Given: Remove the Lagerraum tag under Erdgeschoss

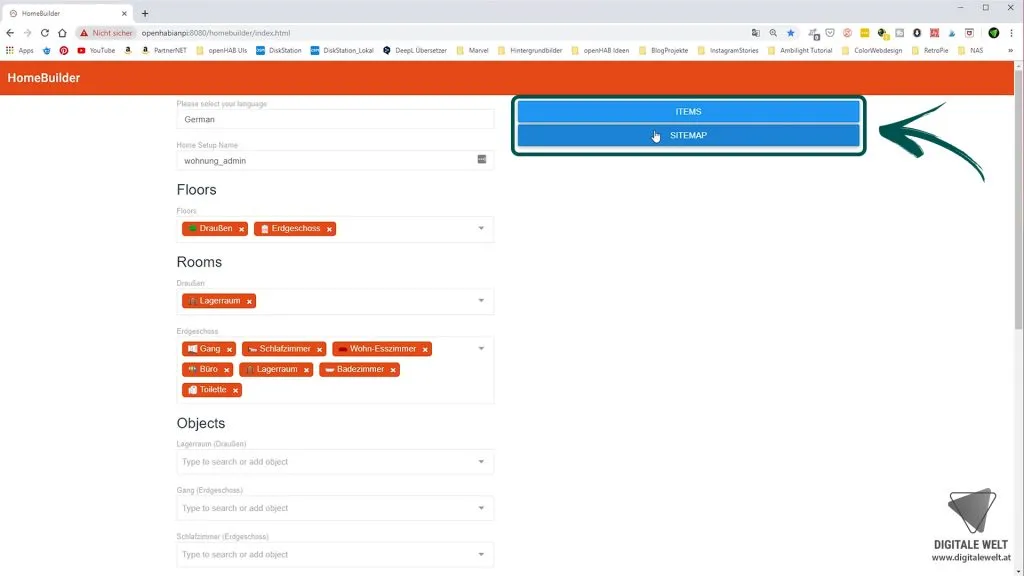Looking at the screenshot, I should 306,370.
